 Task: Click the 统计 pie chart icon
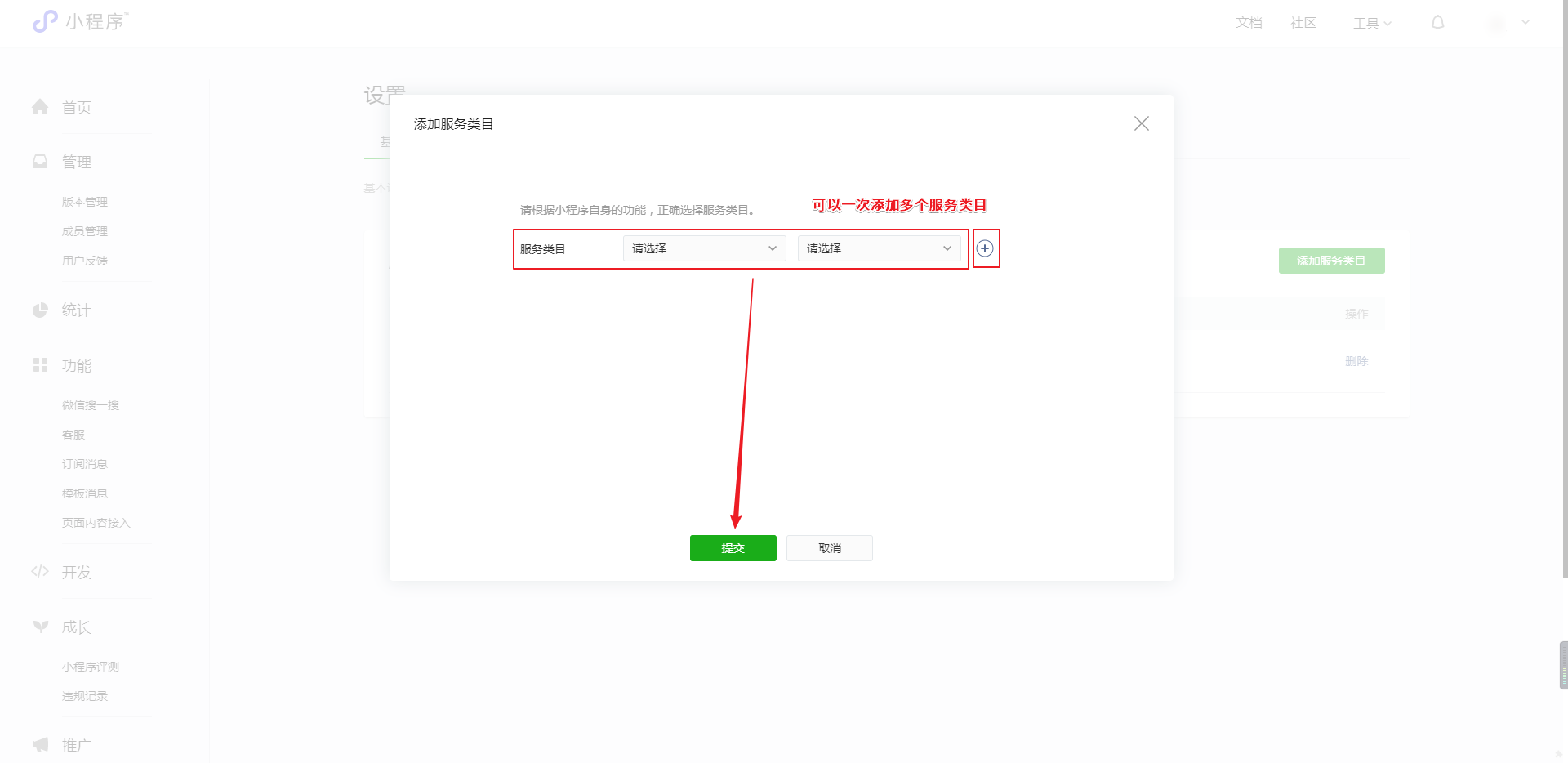click(x=40, y=310)
